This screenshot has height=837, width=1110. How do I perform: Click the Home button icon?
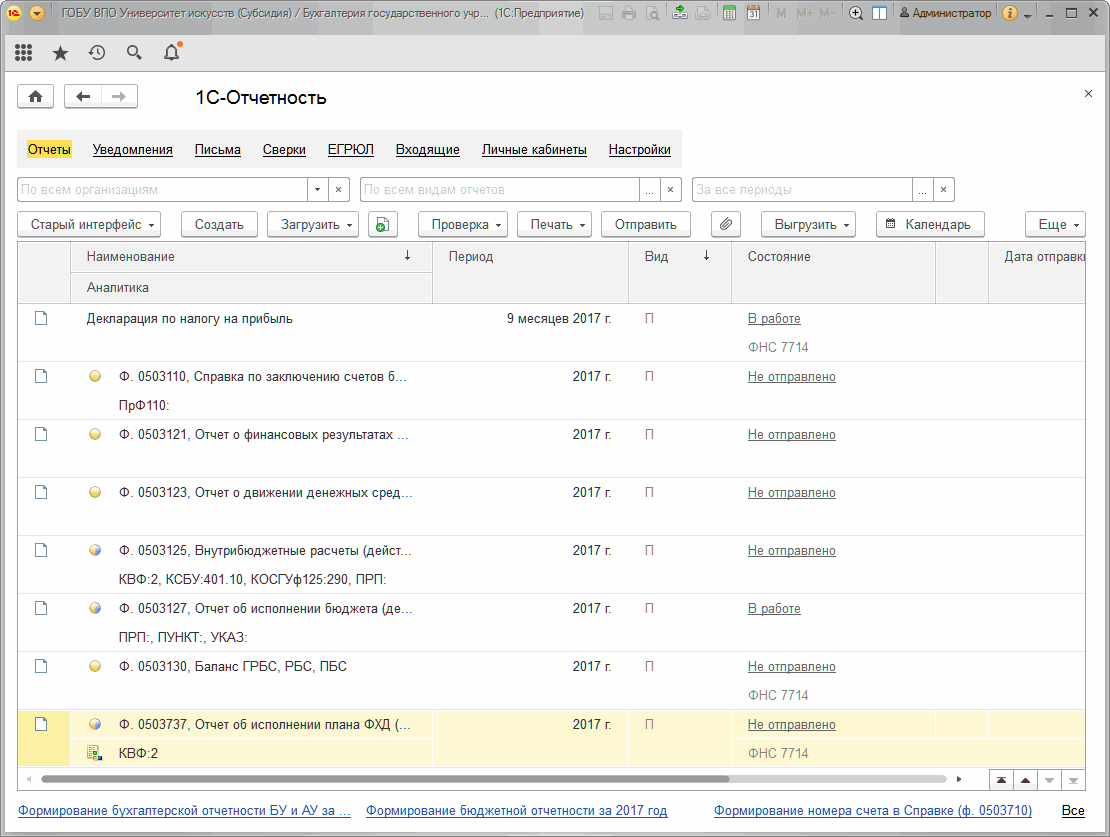(35, 96)
